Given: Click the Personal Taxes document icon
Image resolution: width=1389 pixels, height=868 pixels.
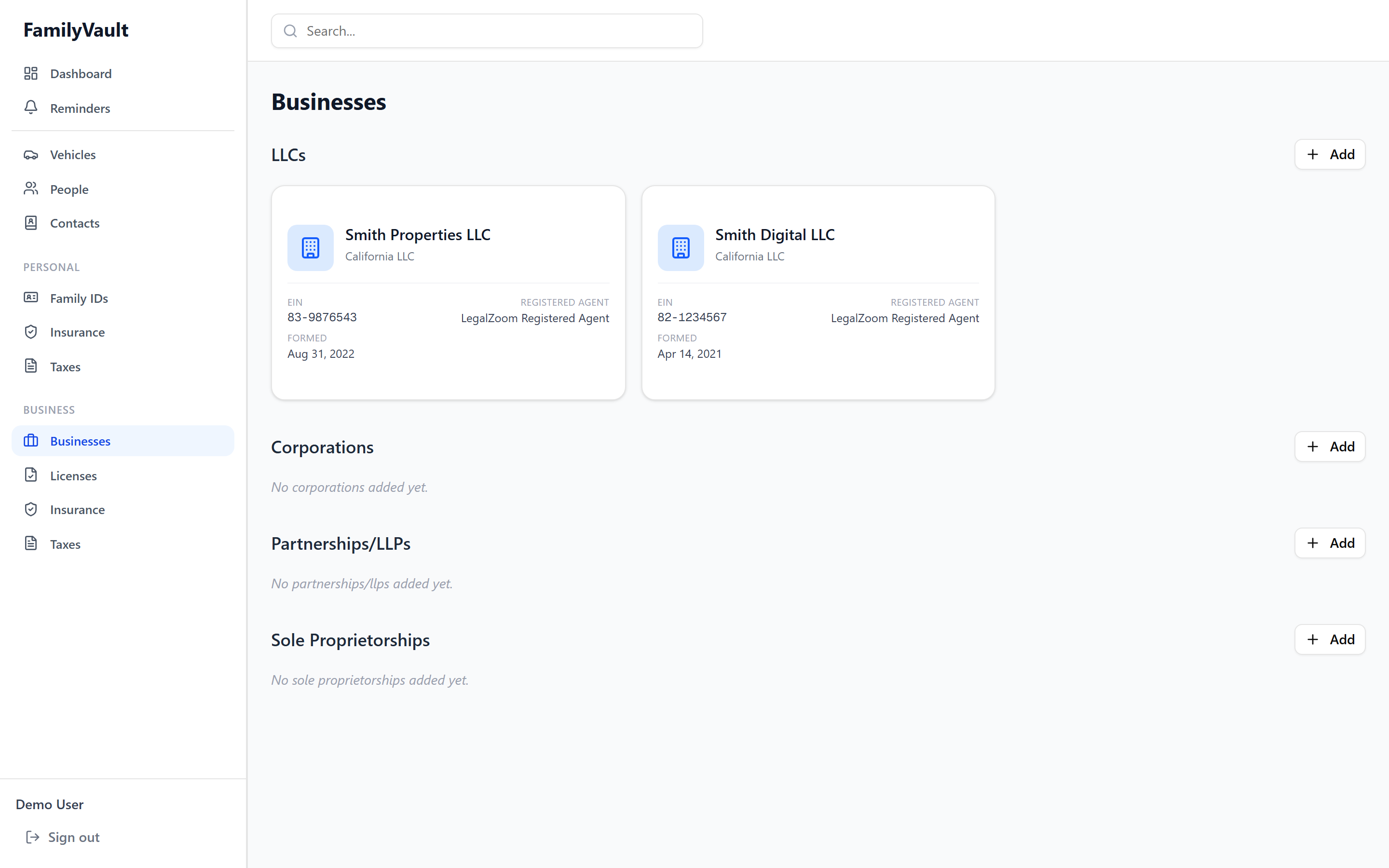Looking at the screenshot, I should coord(31,366).
